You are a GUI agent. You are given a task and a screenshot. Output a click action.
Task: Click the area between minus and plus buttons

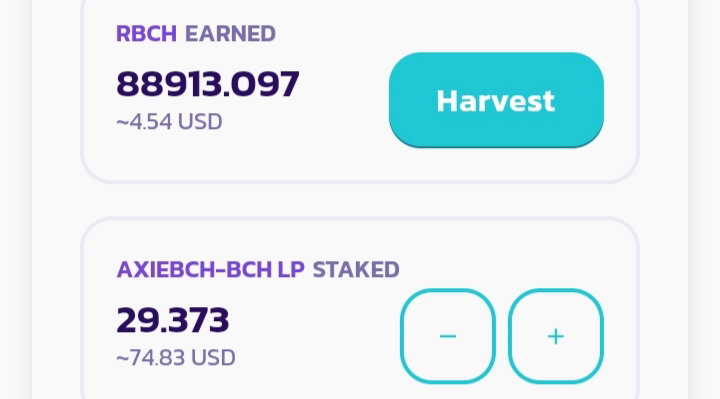(x=502, y=336)
